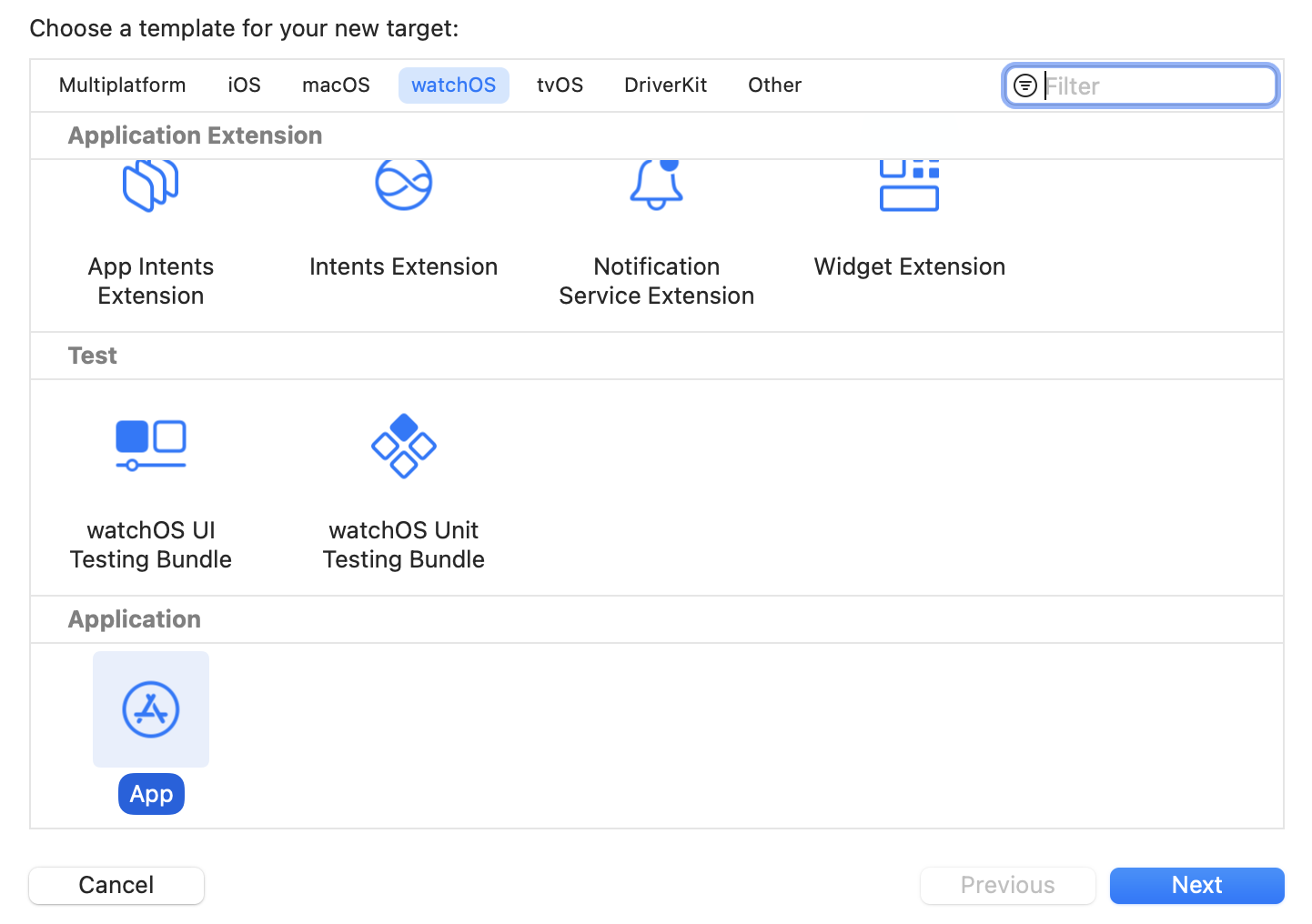The width and height of the screenshot is (1312, 924).
Task: Click the App template label
Action: pyautogui.click(x=151, y=794)
